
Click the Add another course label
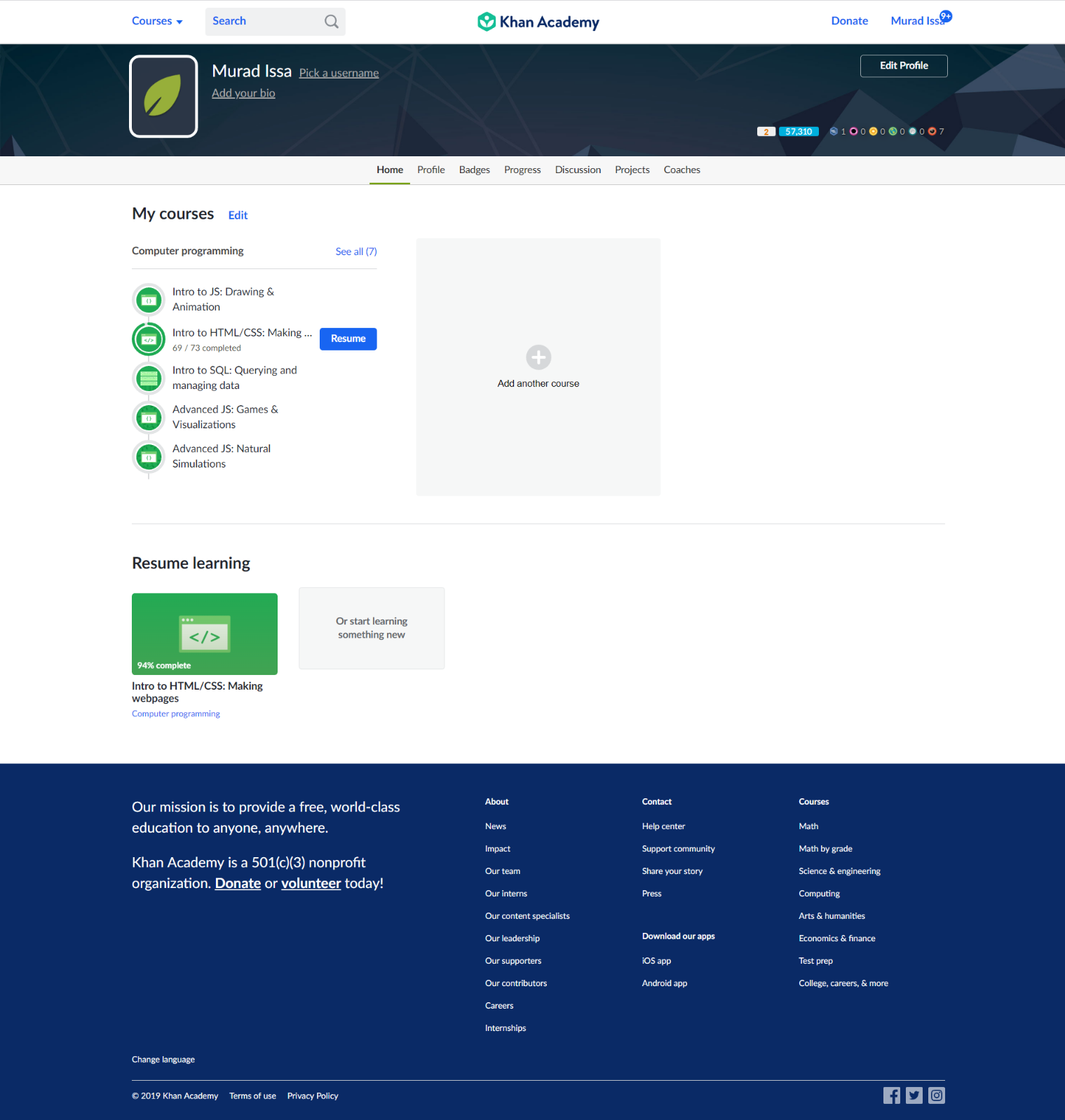click(x=538, y=383)
